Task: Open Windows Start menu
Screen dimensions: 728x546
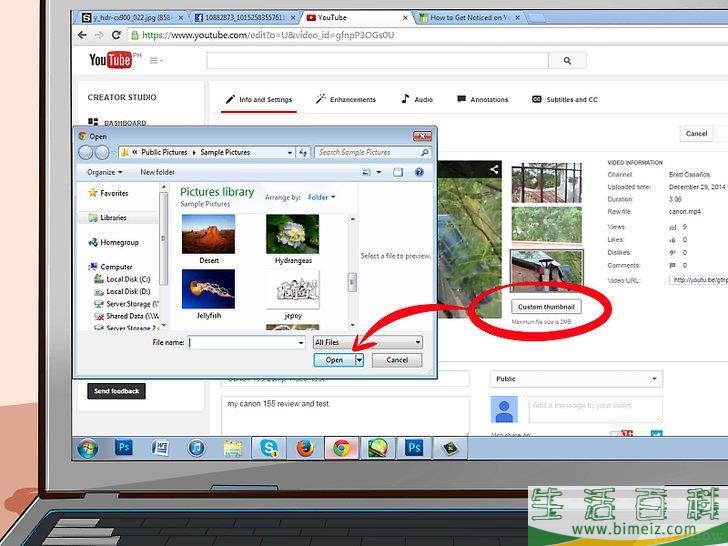Action: pos(87,448)
